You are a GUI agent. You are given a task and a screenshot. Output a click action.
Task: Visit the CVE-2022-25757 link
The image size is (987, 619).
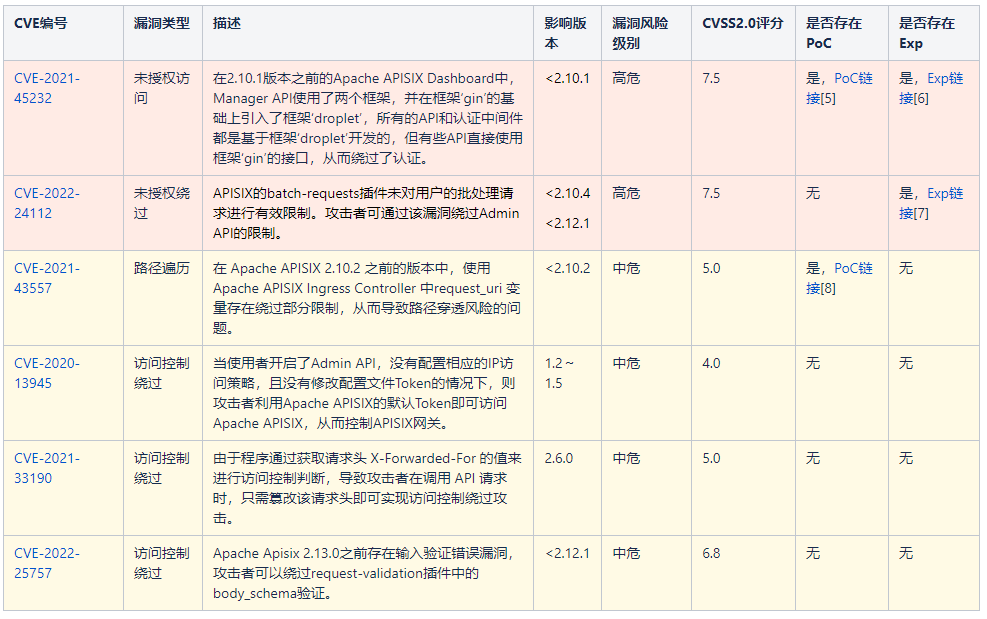pyautogui.click(x=47, y=564)
